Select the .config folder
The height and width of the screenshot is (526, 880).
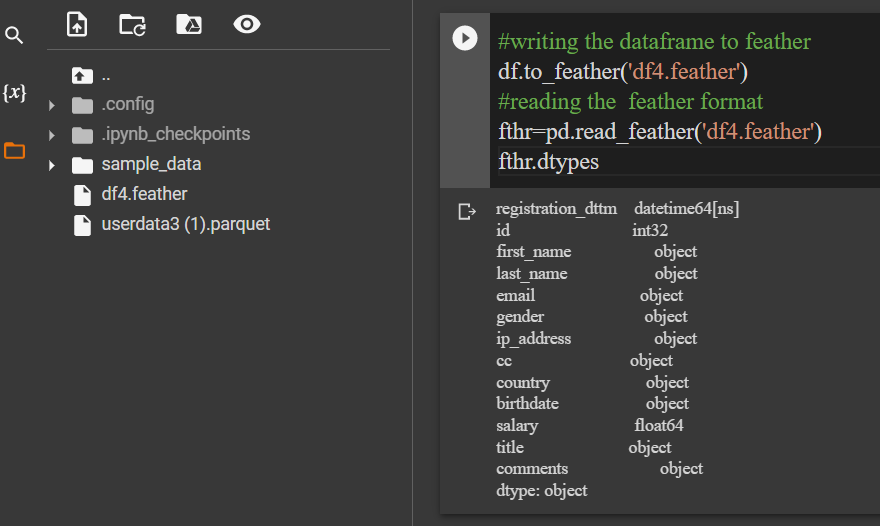tap(127, 104)
